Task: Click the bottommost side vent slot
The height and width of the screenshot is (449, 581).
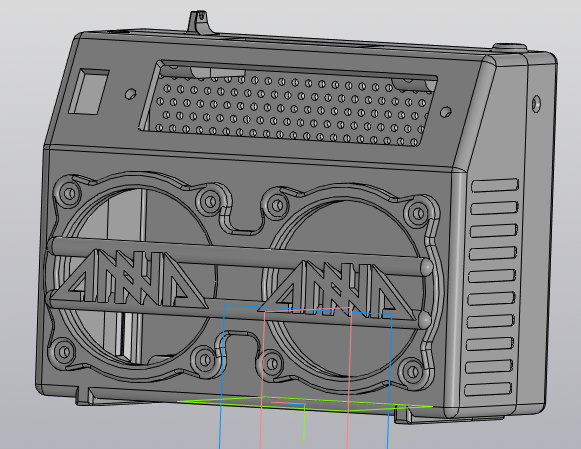Action: pos(488,390)
